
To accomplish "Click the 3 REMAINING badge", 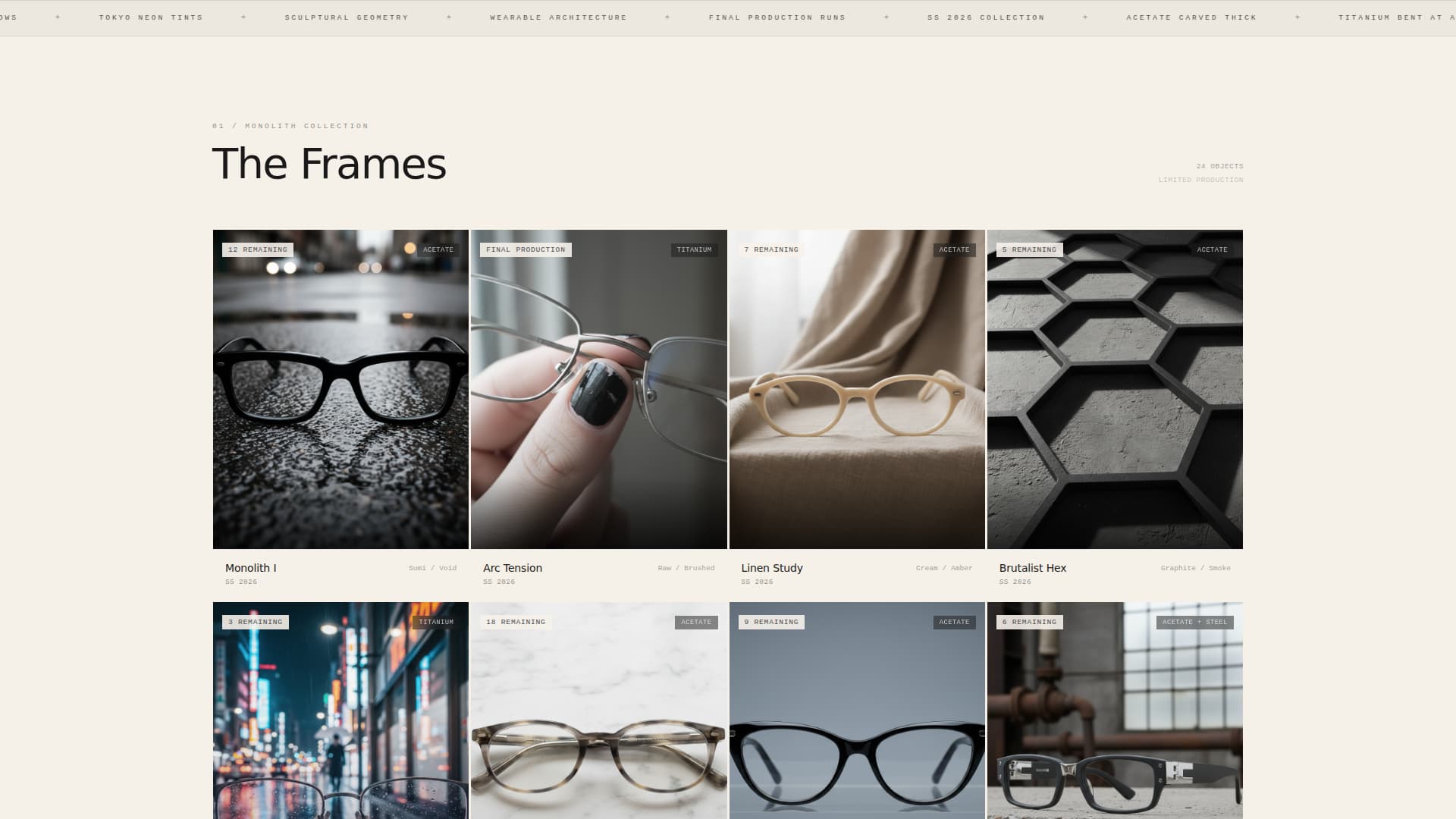I will (256, 622).
